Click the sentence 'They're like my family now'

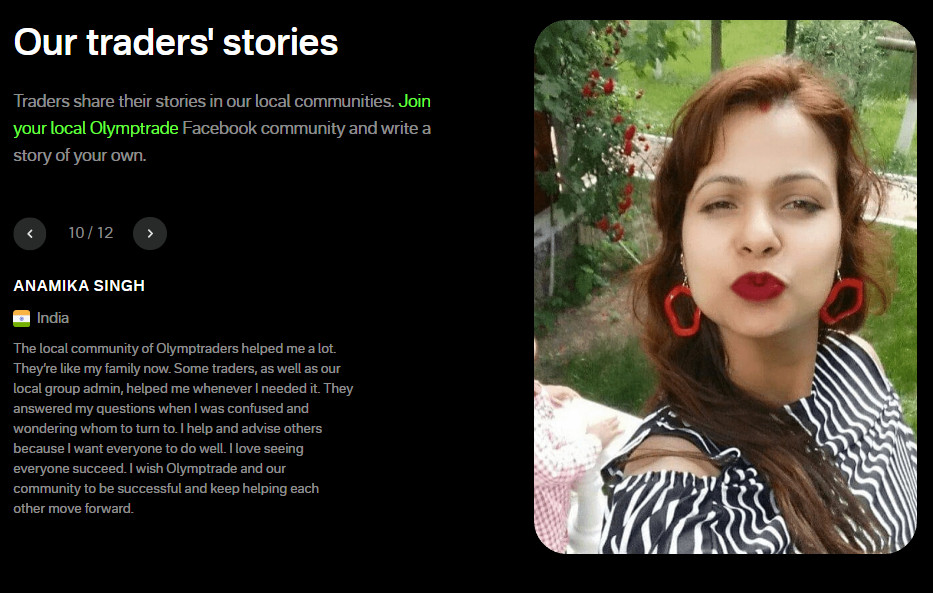tap(91, 368)
